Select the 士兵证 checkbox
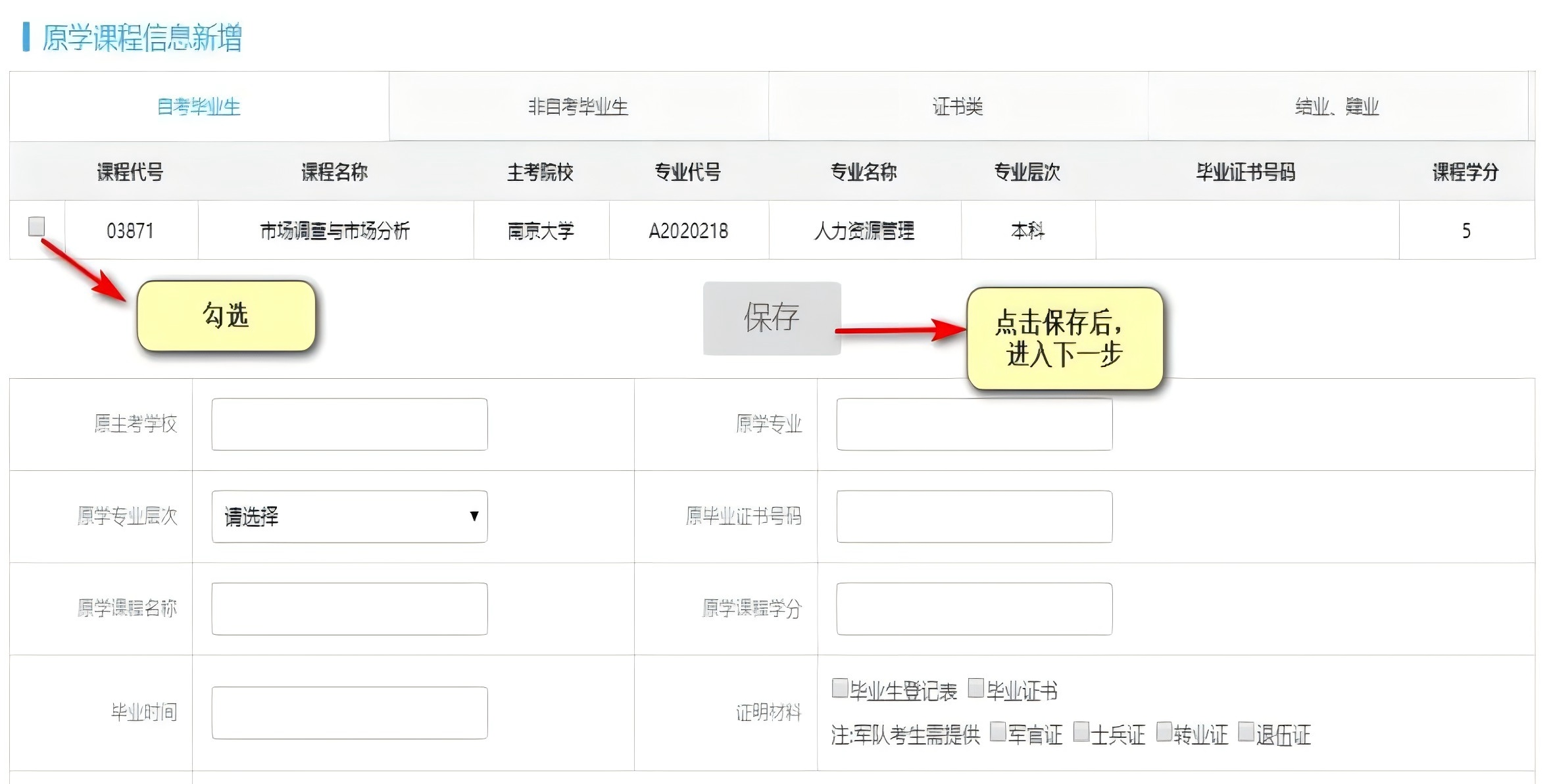The height and width of the screenshot is (784, 1551). 1081,731
